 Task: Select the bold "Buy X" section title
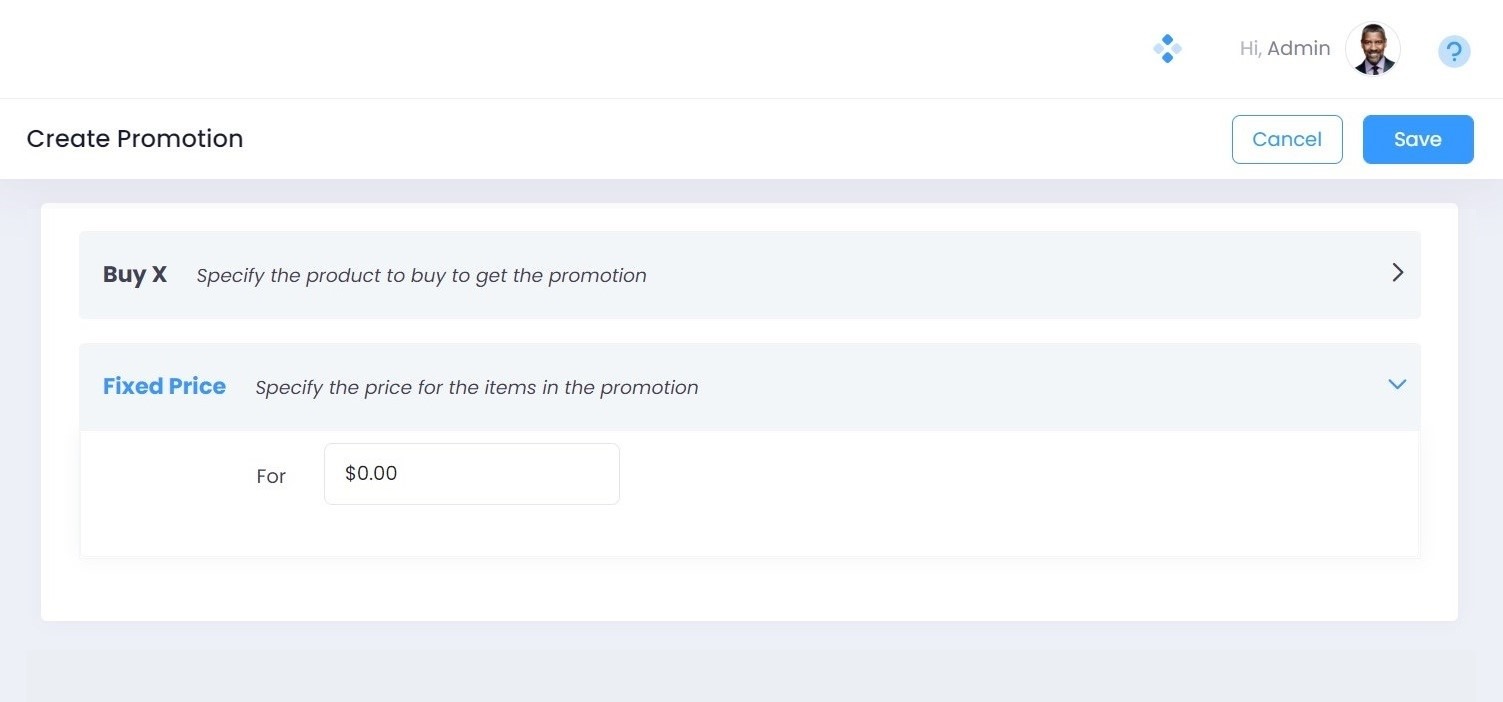click(135, 275)
